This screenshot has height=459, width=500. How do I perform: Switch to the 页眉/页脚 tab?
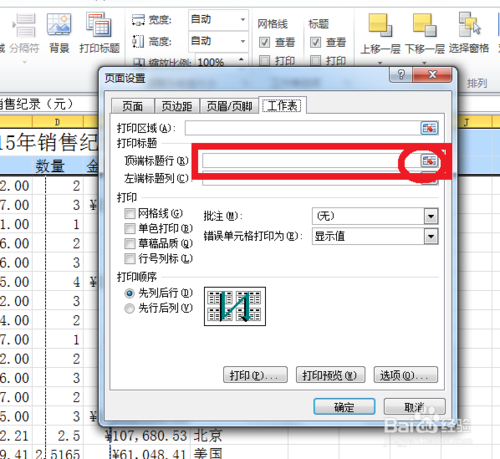click(x=229, y=106)
